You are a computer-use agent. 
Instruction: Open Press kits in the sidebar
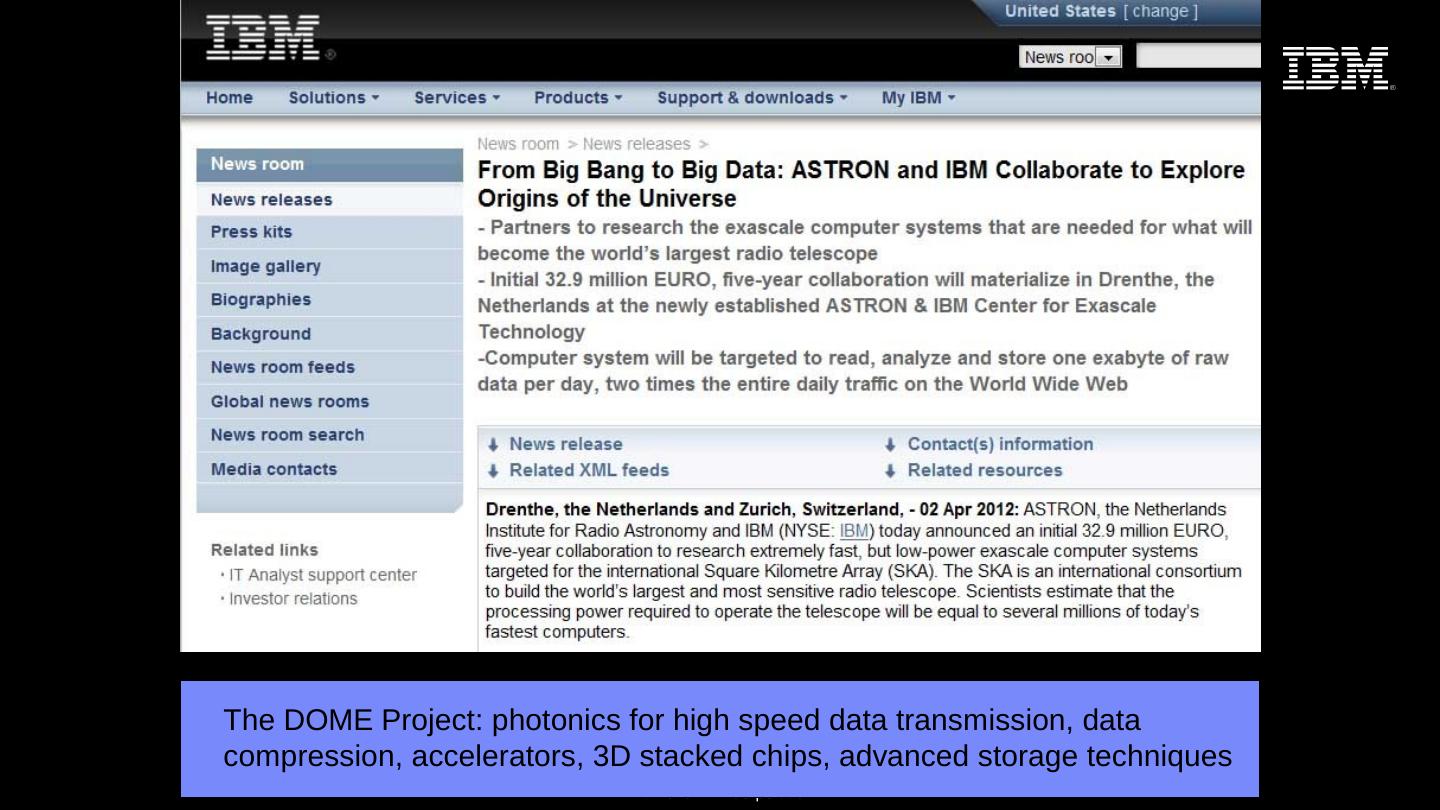click(330, 232)
